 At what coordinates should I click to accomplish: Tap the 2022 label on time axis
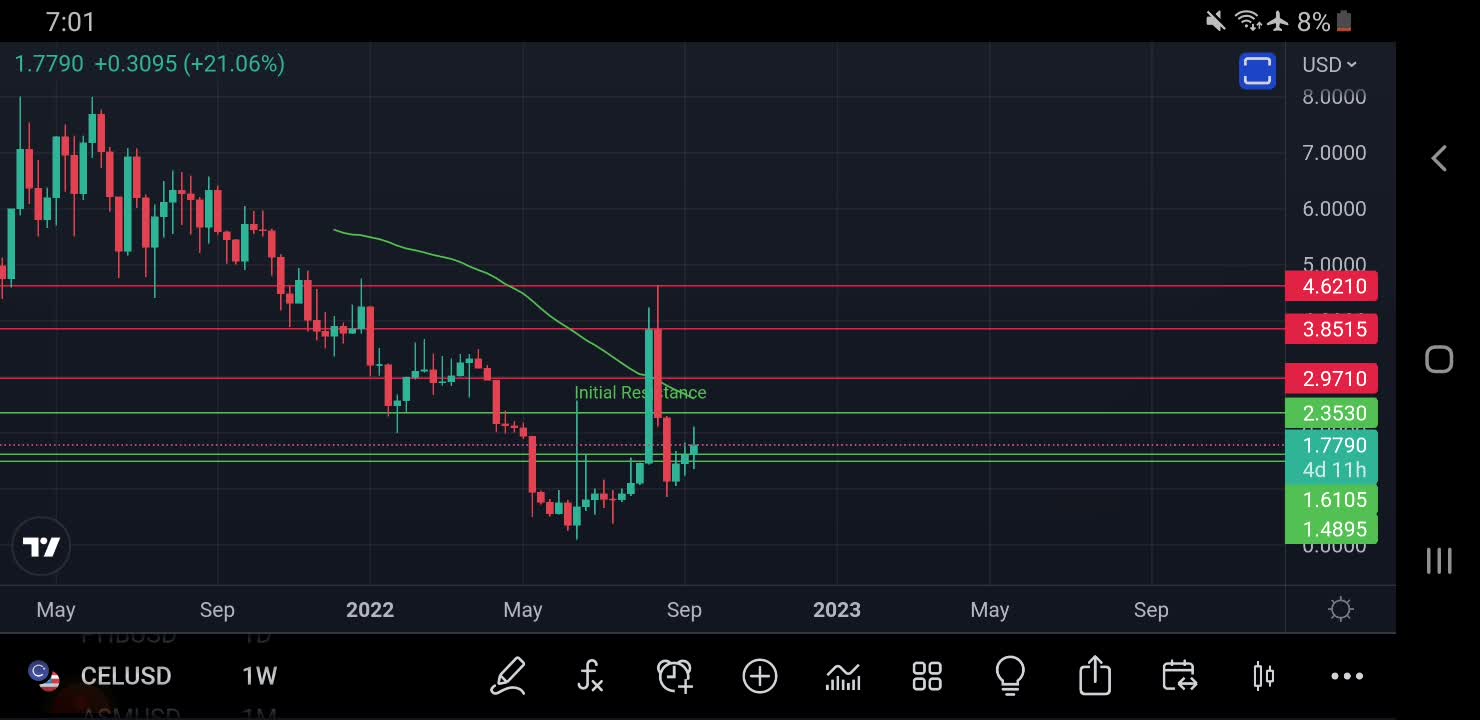pyautogui.click(x=370, y=610)
